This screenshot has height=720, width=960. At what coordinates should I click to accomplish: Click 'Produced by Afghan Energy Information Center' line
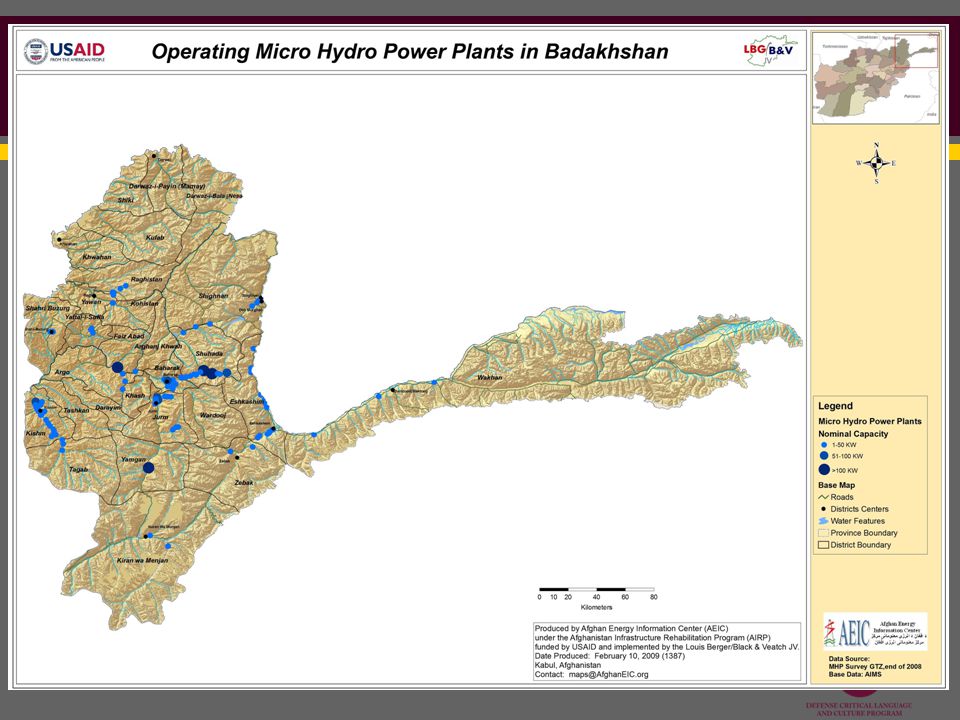click(631, 628)
